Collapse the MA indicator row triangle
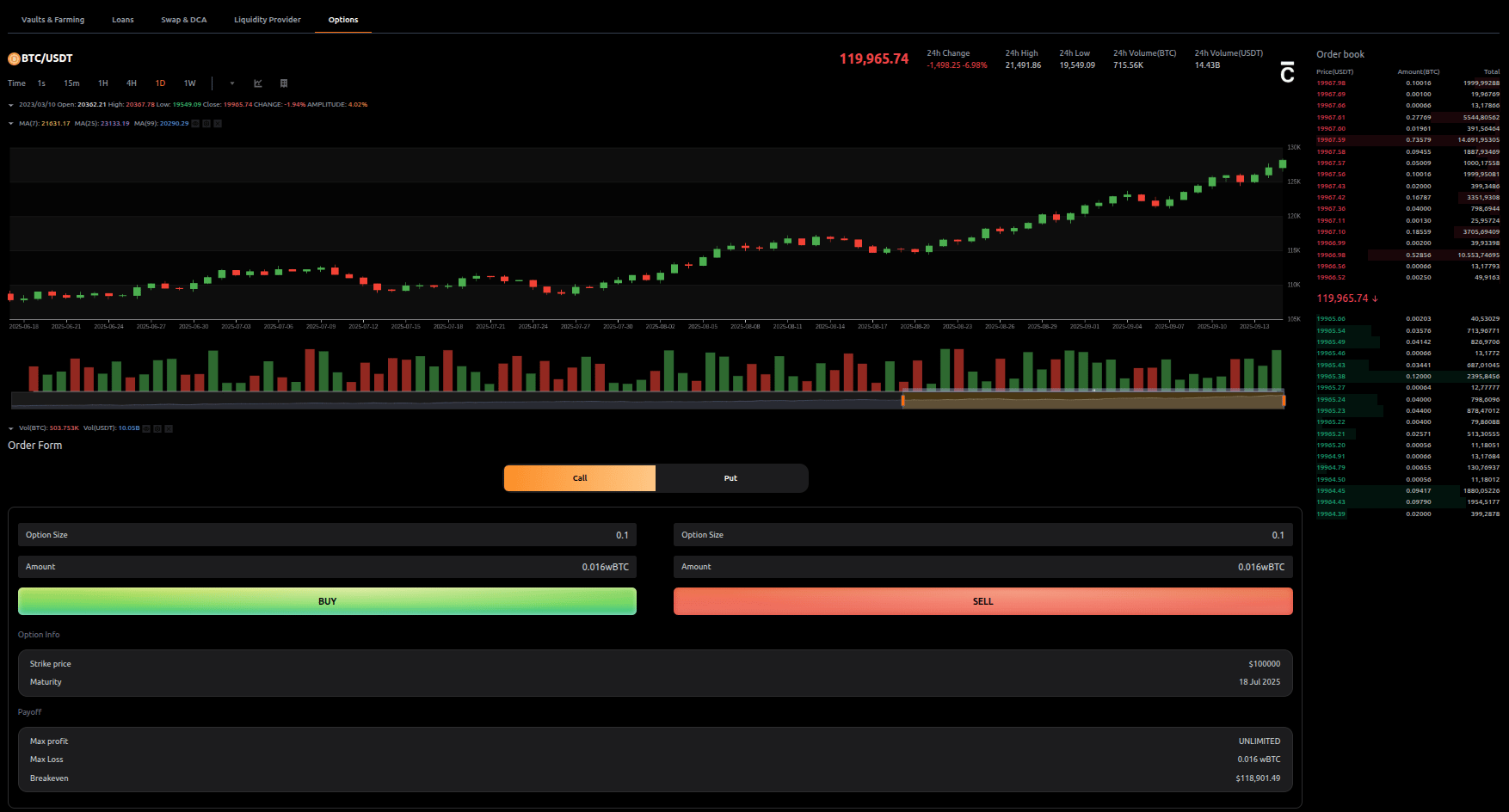The image size is (1509, 812). pos(10,124)
